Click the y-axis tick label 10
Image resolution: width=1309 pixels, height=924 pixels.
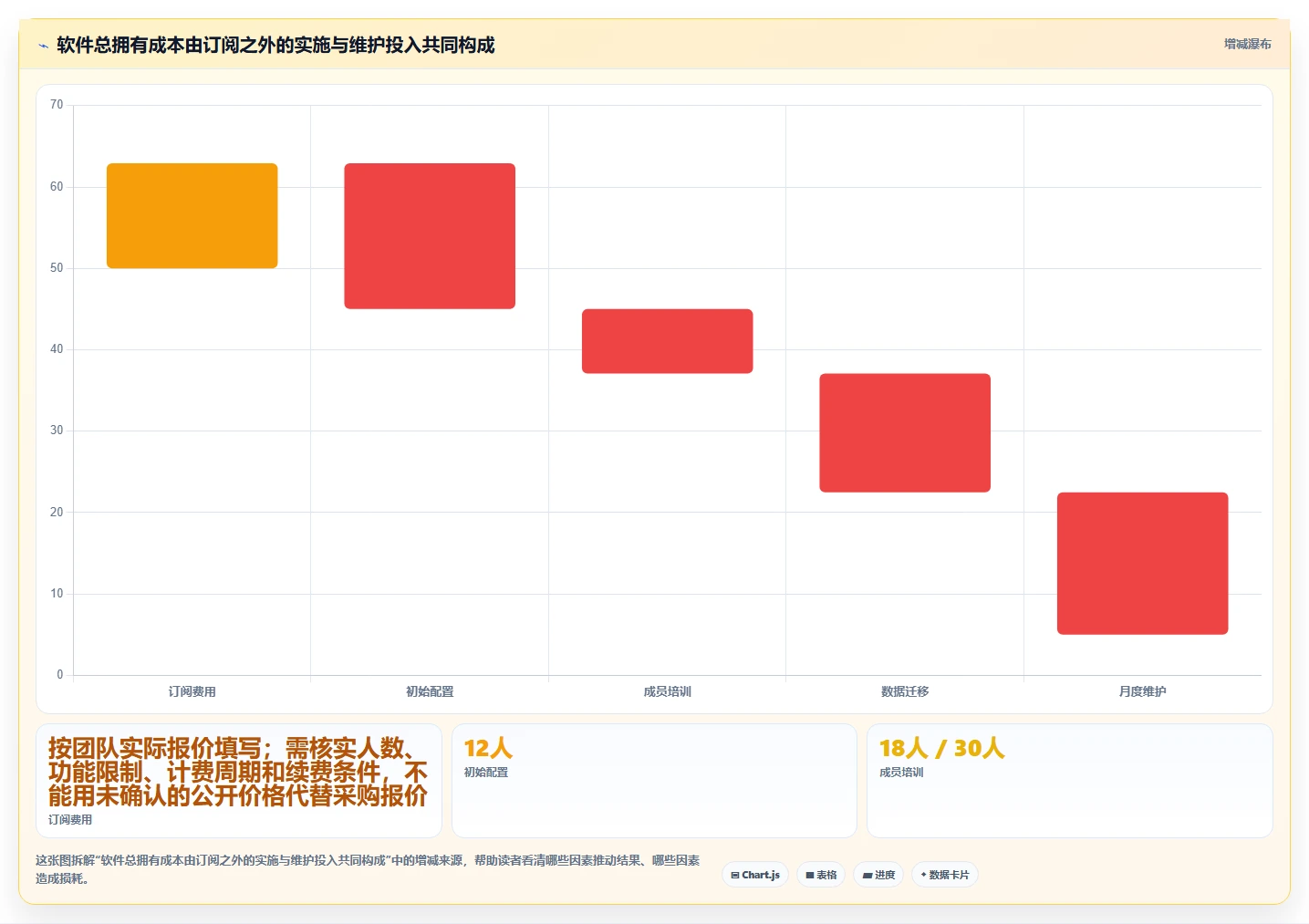(x=57, y=594)
